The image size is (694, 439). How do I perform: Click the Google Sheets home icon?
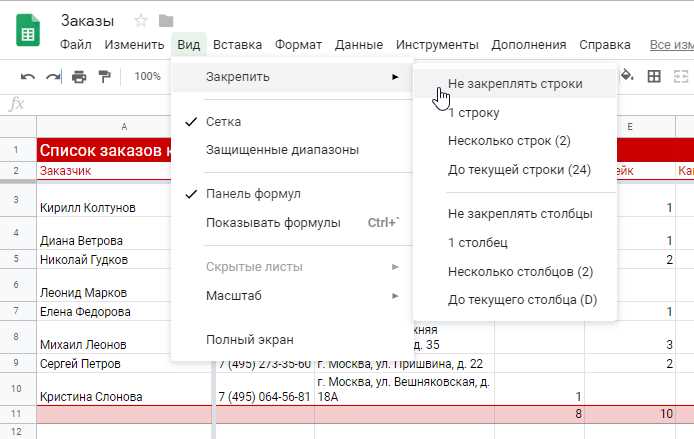(29, 32)
